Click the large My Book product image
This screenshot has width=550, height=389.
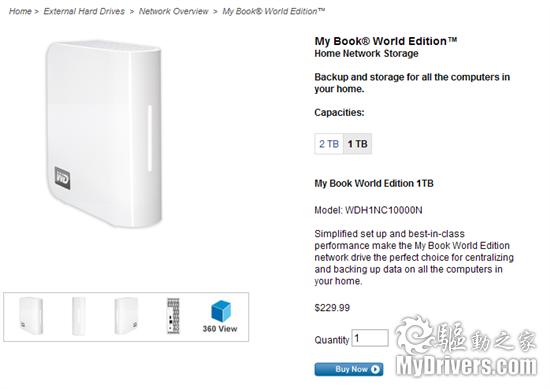[104, 134]
